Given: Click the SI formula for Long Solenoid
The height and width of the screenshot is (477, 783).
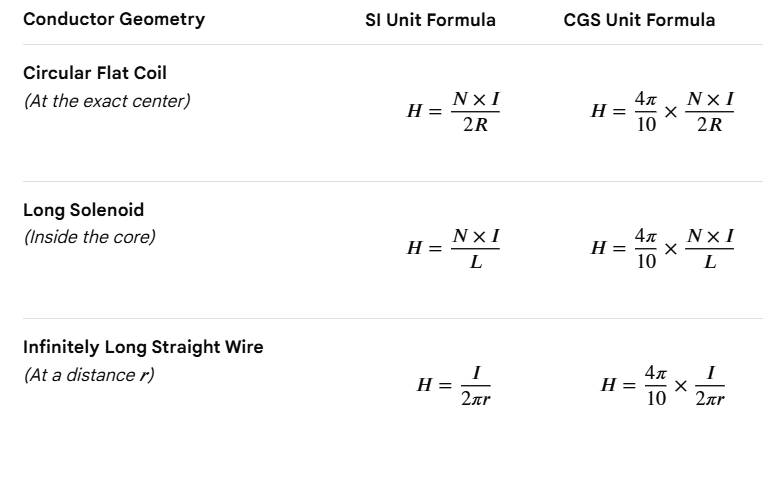Looking at the screenshot, I should click(453, 248).
